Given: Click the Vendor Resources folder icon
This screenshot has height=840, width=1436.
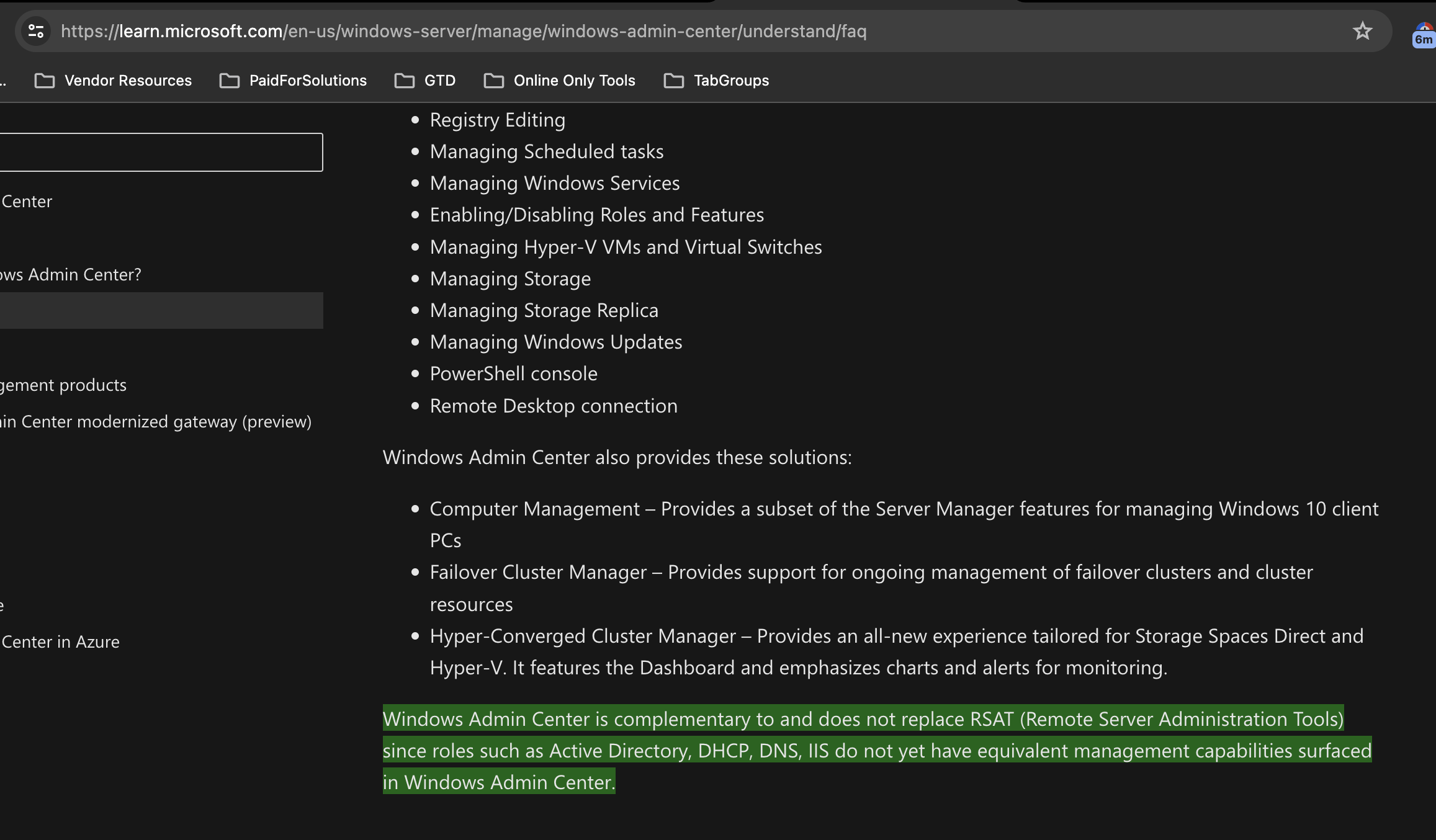Looking at the screenshot, I should [x=44, y=80].
